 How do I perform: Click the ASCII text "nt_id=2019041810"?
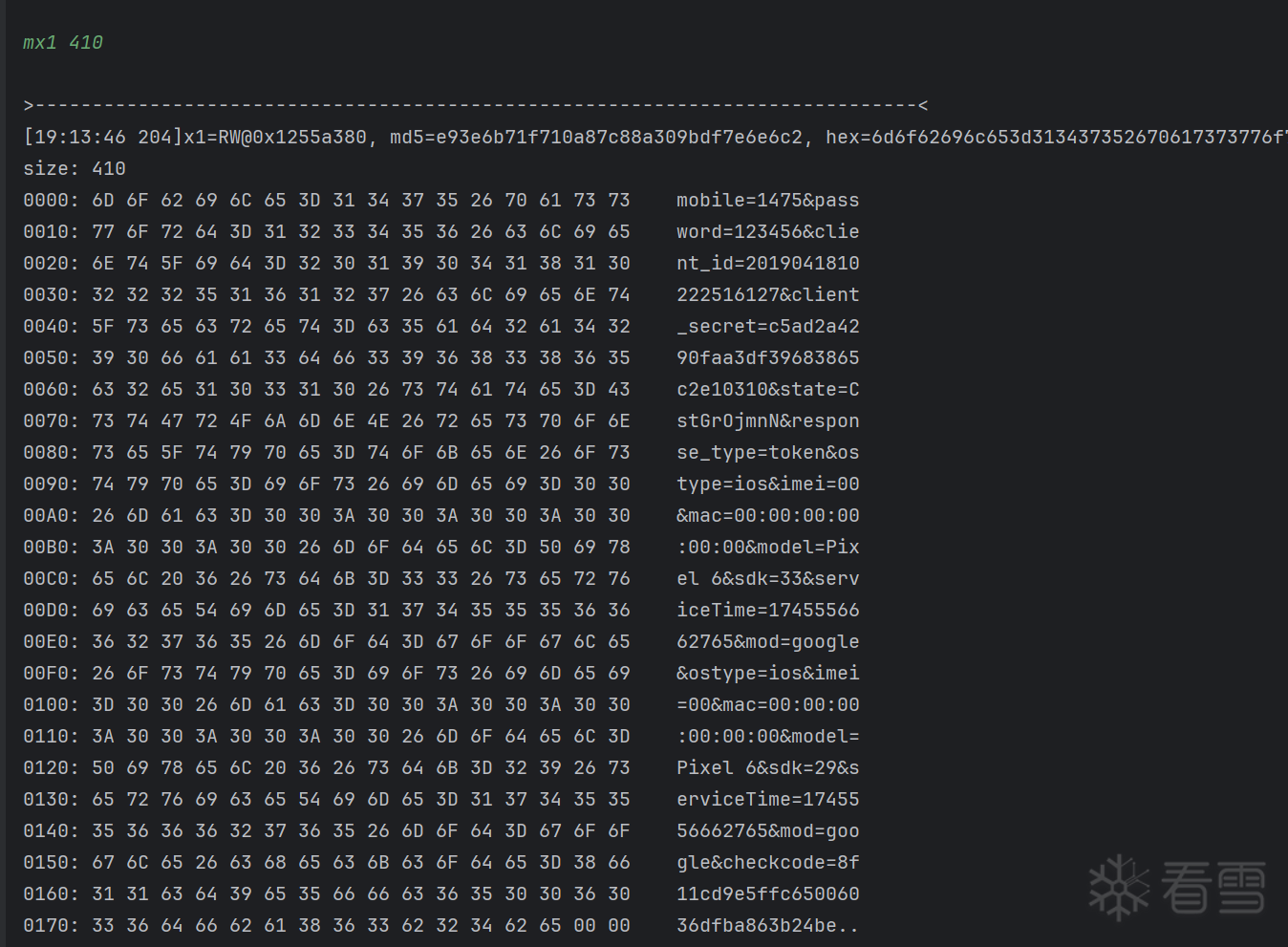(768, 263)
